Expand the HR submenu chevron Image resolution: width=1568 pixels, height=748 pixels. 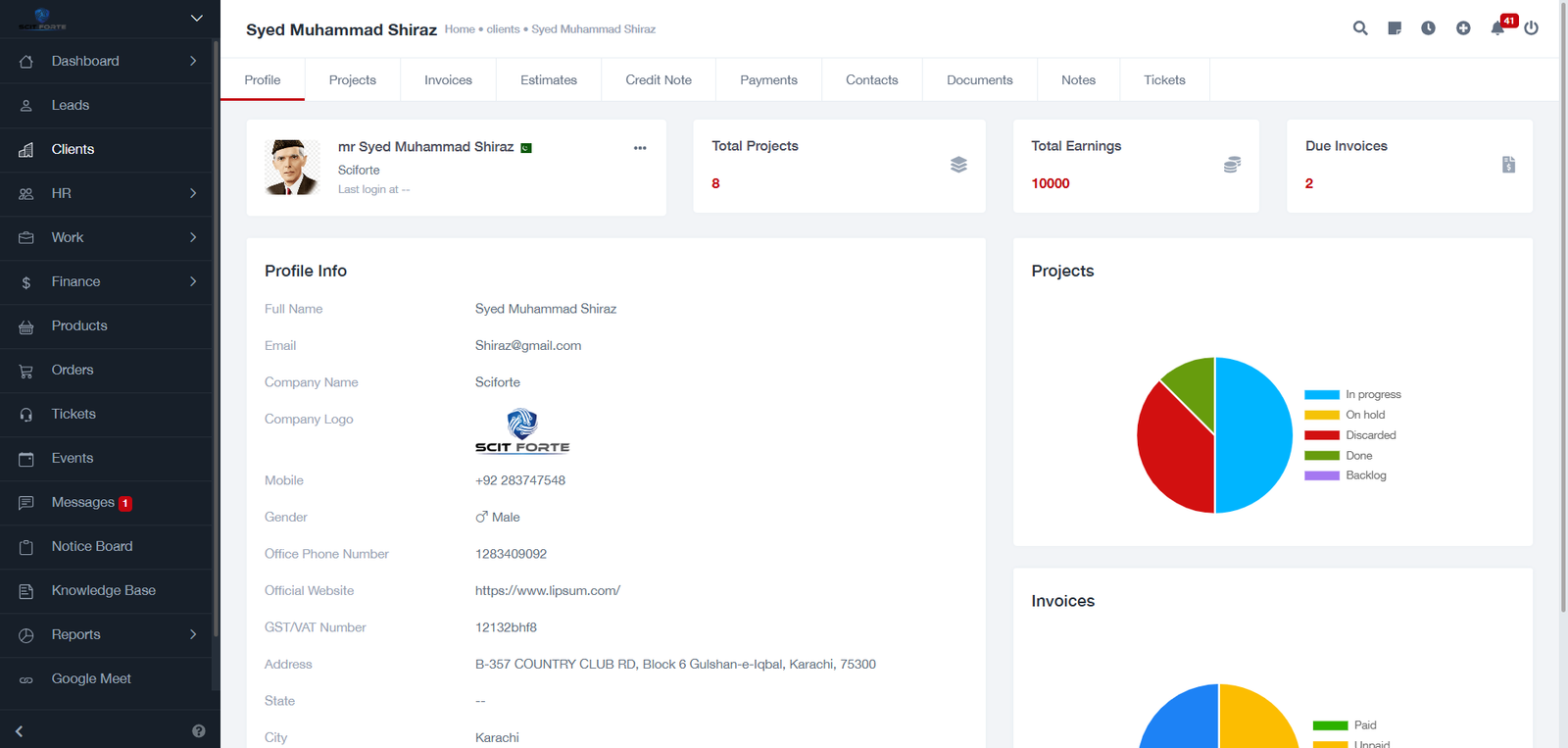(x=193, y=193)
